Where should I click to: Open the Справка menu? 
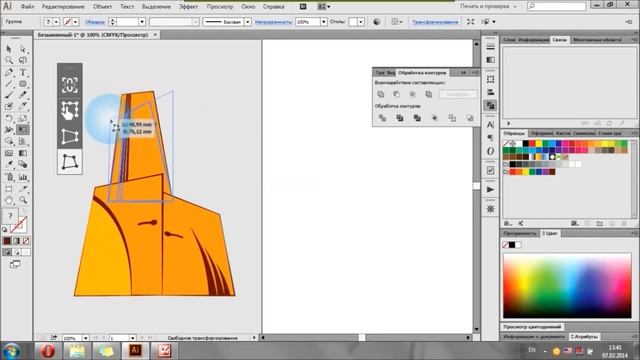(x=273, y=7)
